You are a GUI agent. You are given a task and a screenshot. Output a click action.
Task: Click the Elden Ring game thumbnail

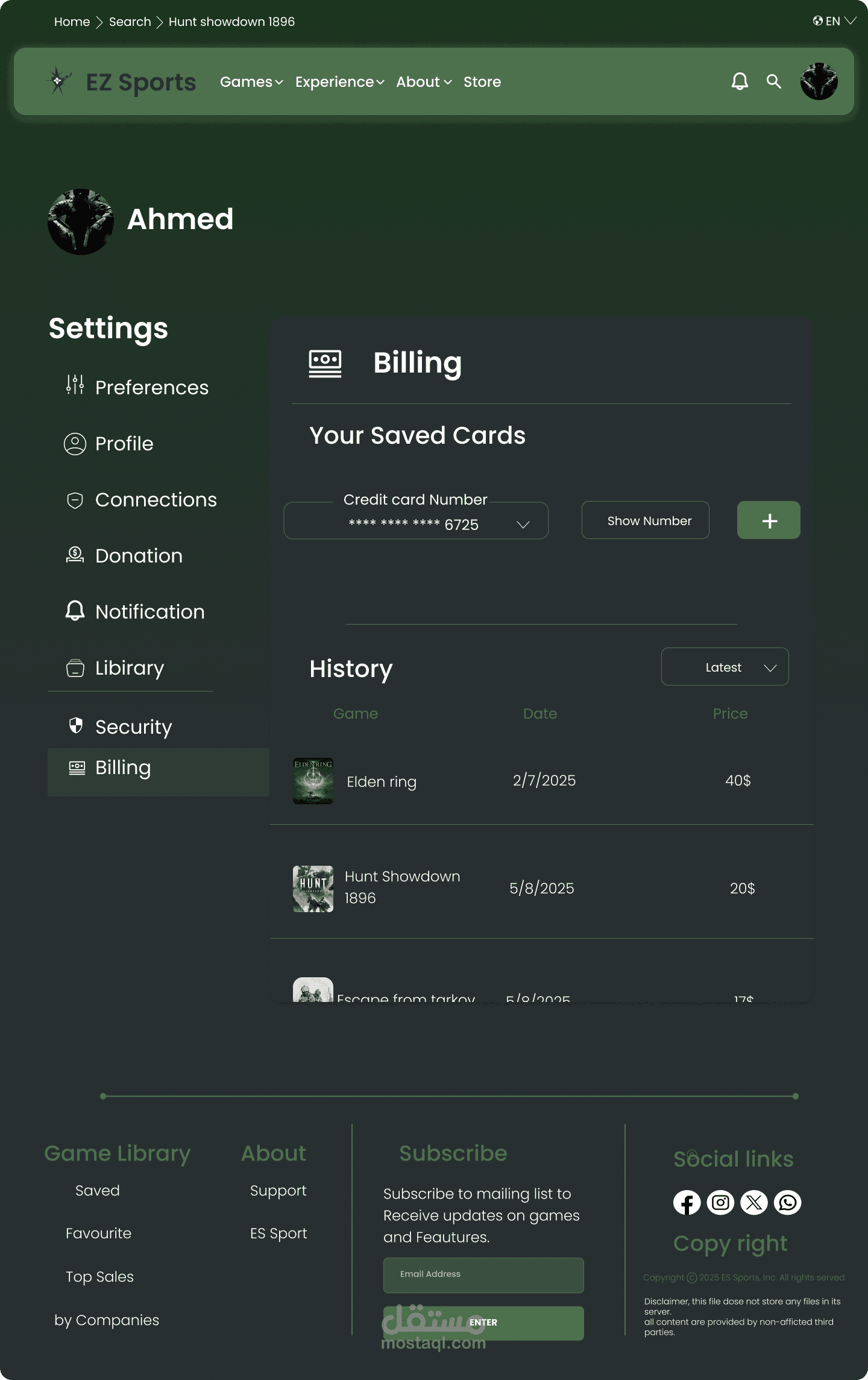(313, 781)
